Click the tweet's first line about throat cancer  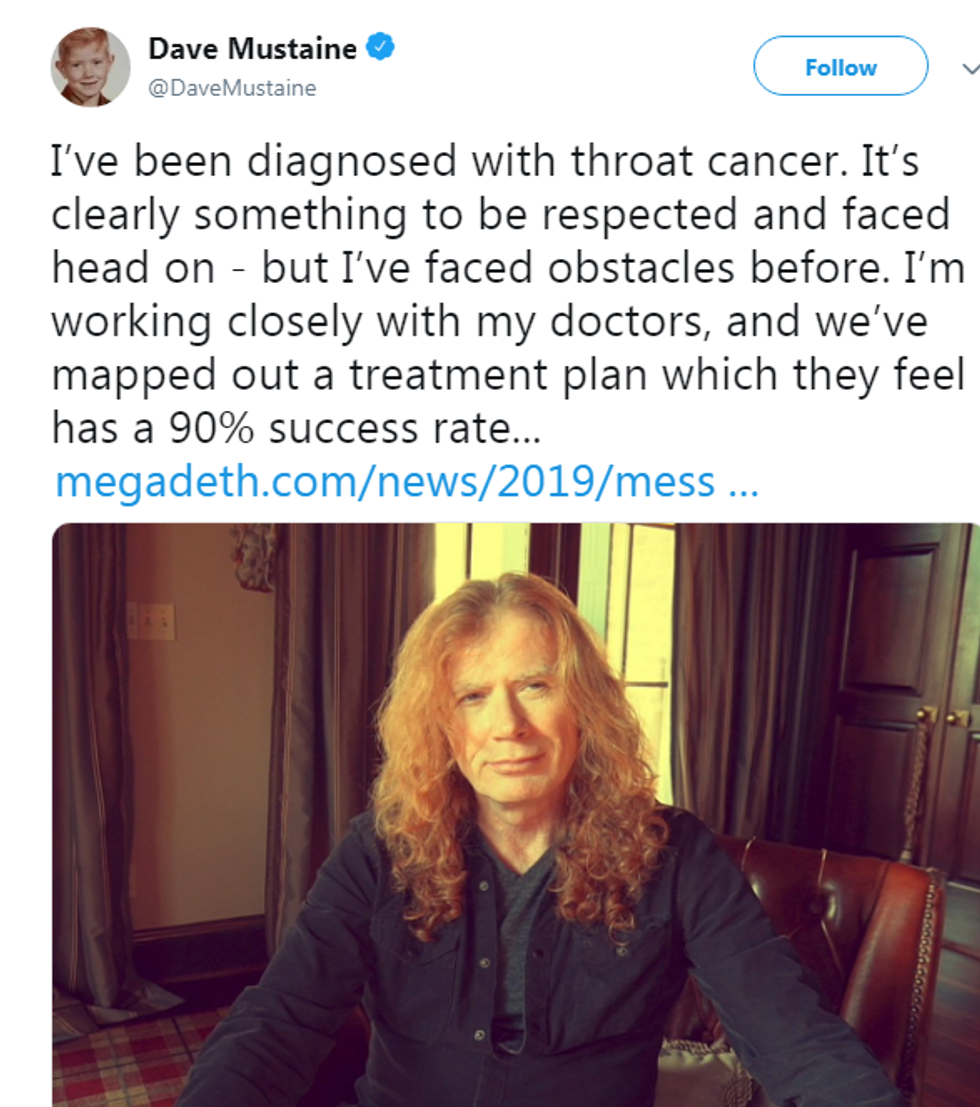[485, 160]
